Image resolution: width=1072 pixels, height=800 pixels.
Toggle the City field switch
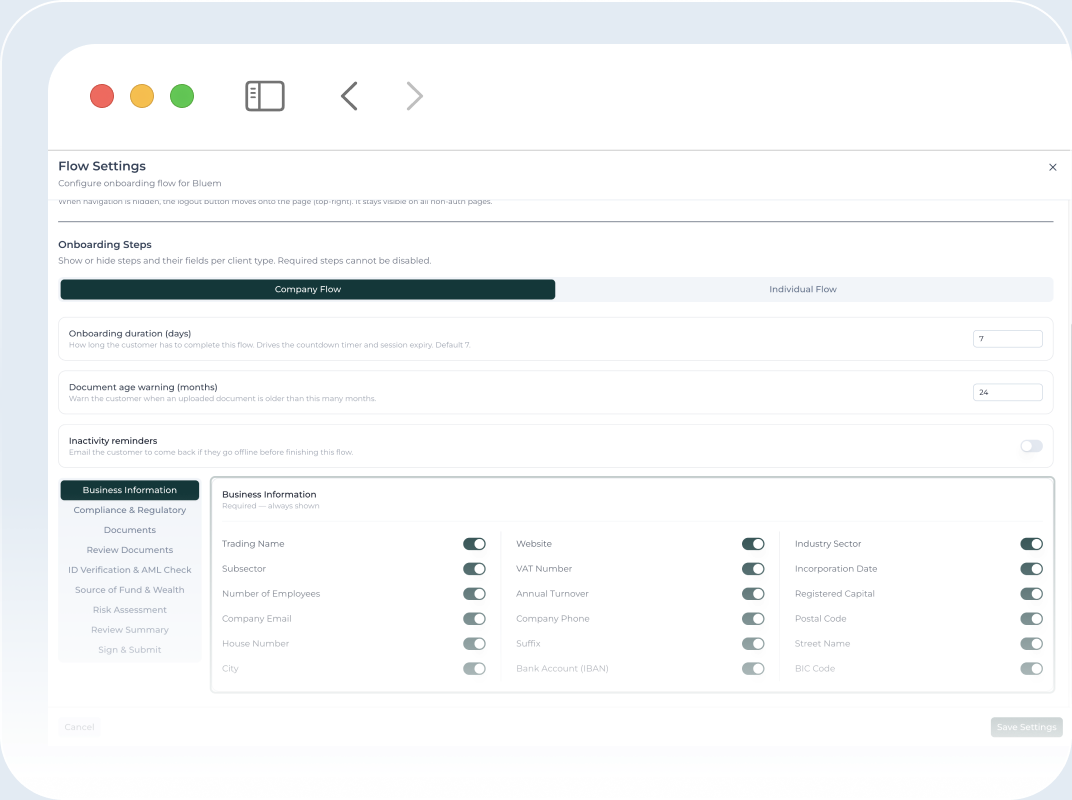pyautogui.click(x=474, y=669)
